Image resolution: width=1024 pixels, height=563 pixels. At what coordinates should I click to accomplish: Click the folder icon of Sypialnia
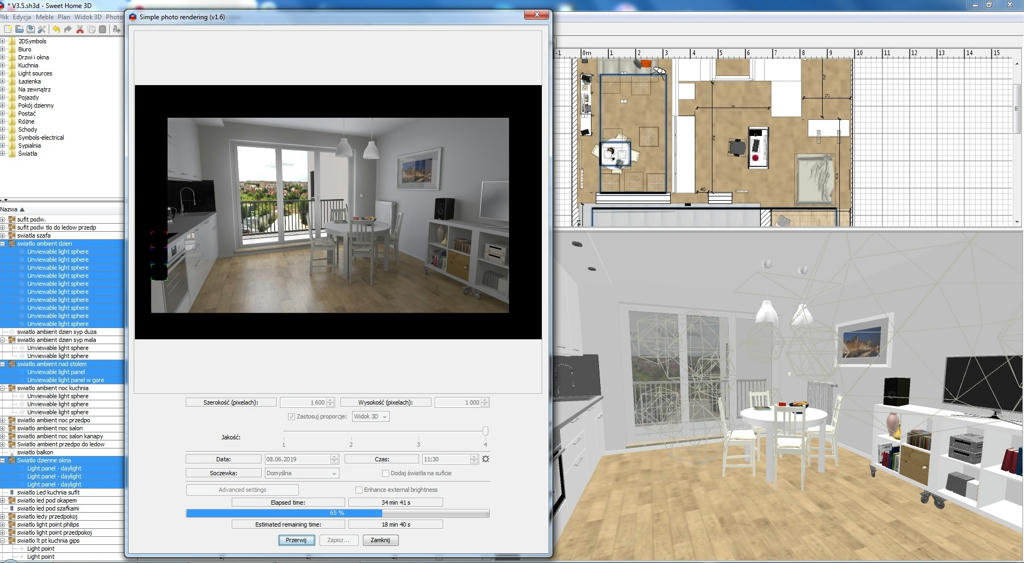pos(12,146)
